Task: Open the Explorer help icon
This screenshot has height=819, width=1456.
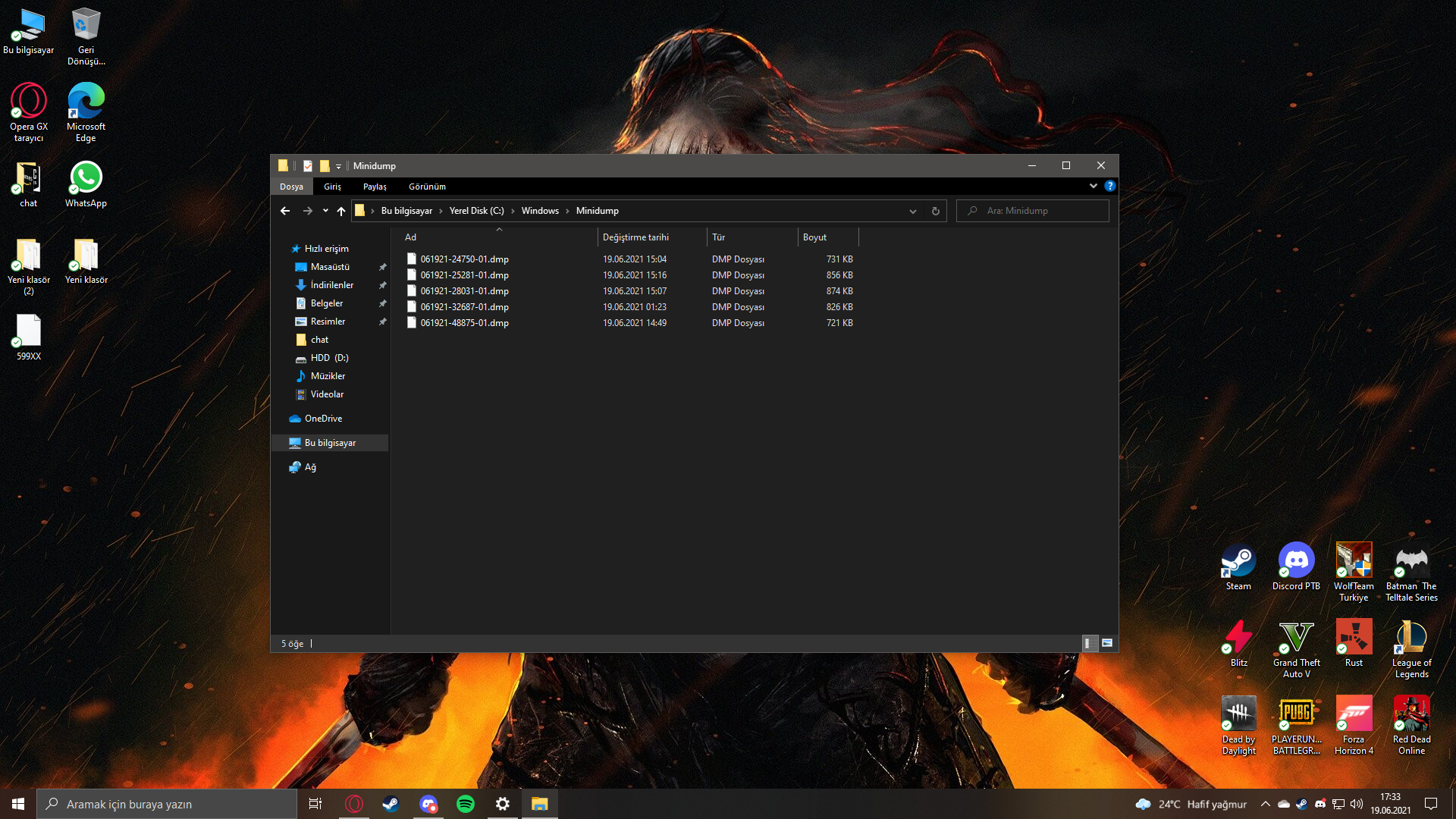Action: coord(1109,186)
